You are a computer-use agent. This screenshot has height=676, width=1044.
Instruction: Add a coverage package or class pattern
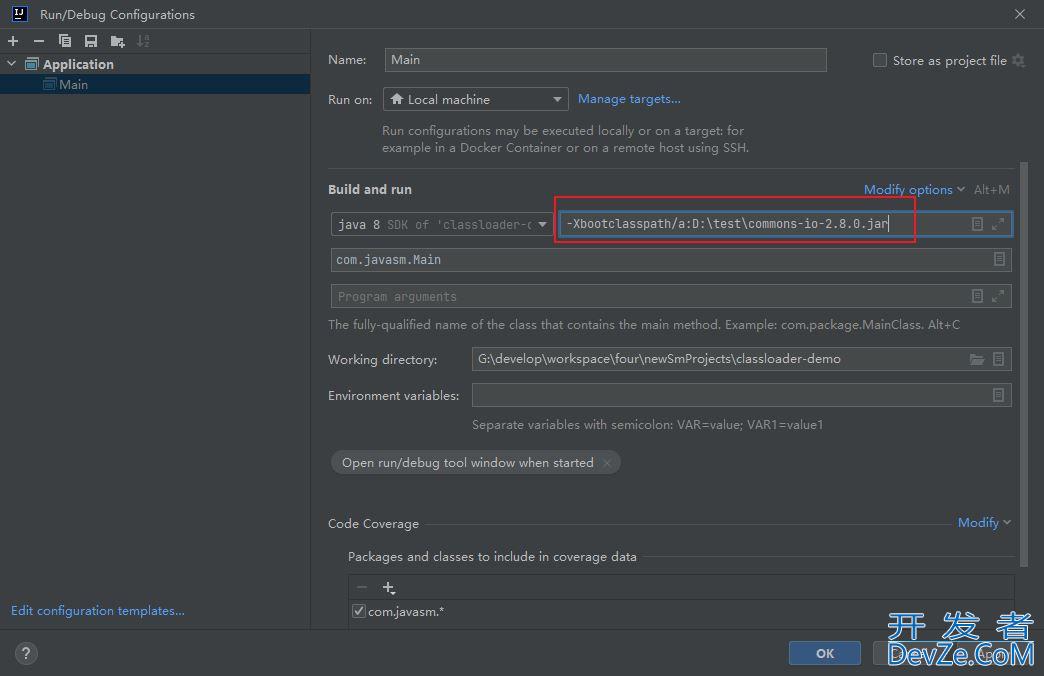click(389, 587)
